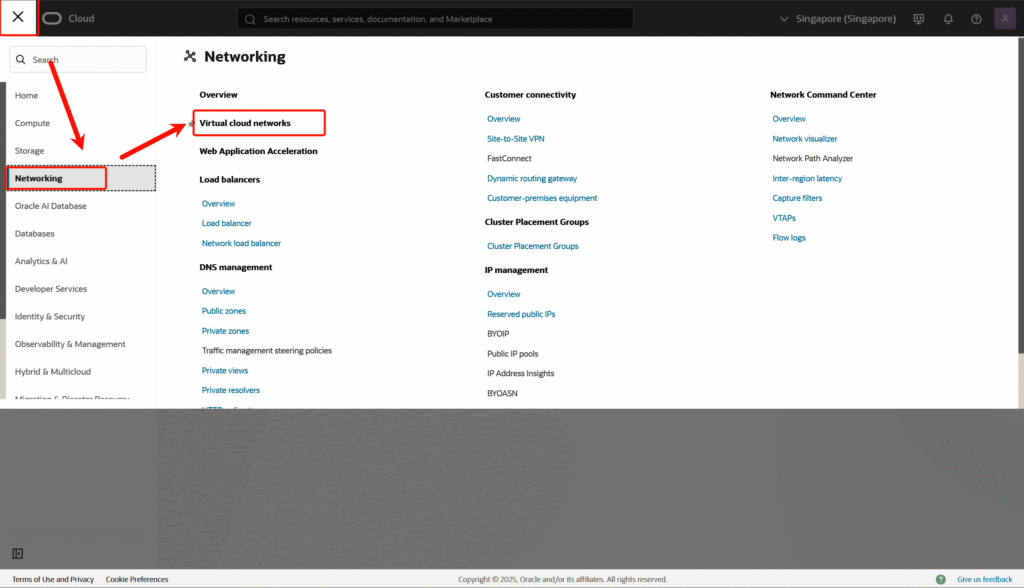Click the page's vertical scrollbar
1024x588 pixels.
click(1019, 200)
